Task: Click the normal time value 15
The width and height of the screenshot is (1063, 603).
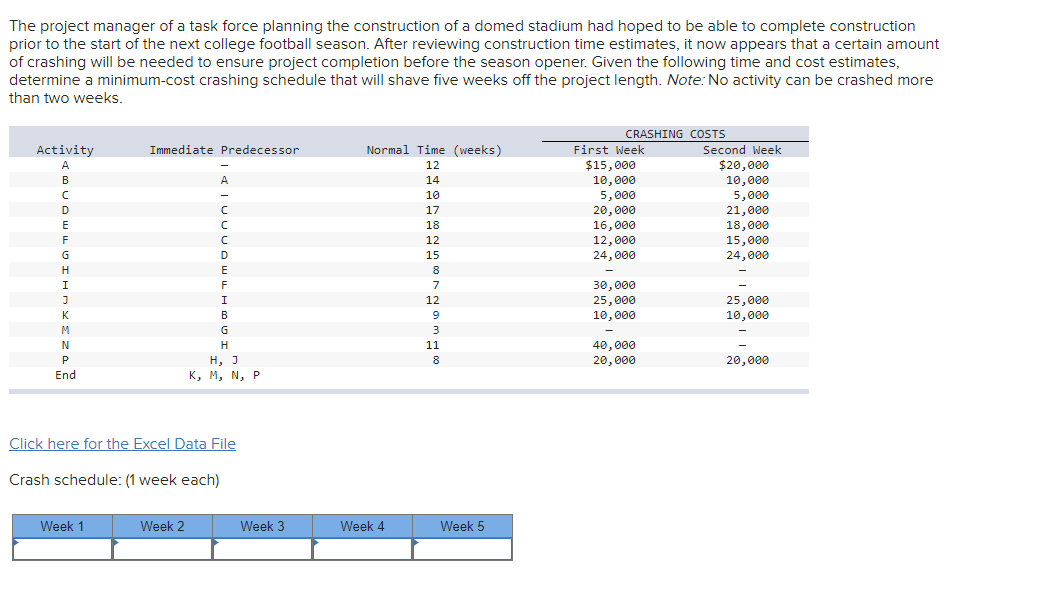Action: click(x=433, y=255)
